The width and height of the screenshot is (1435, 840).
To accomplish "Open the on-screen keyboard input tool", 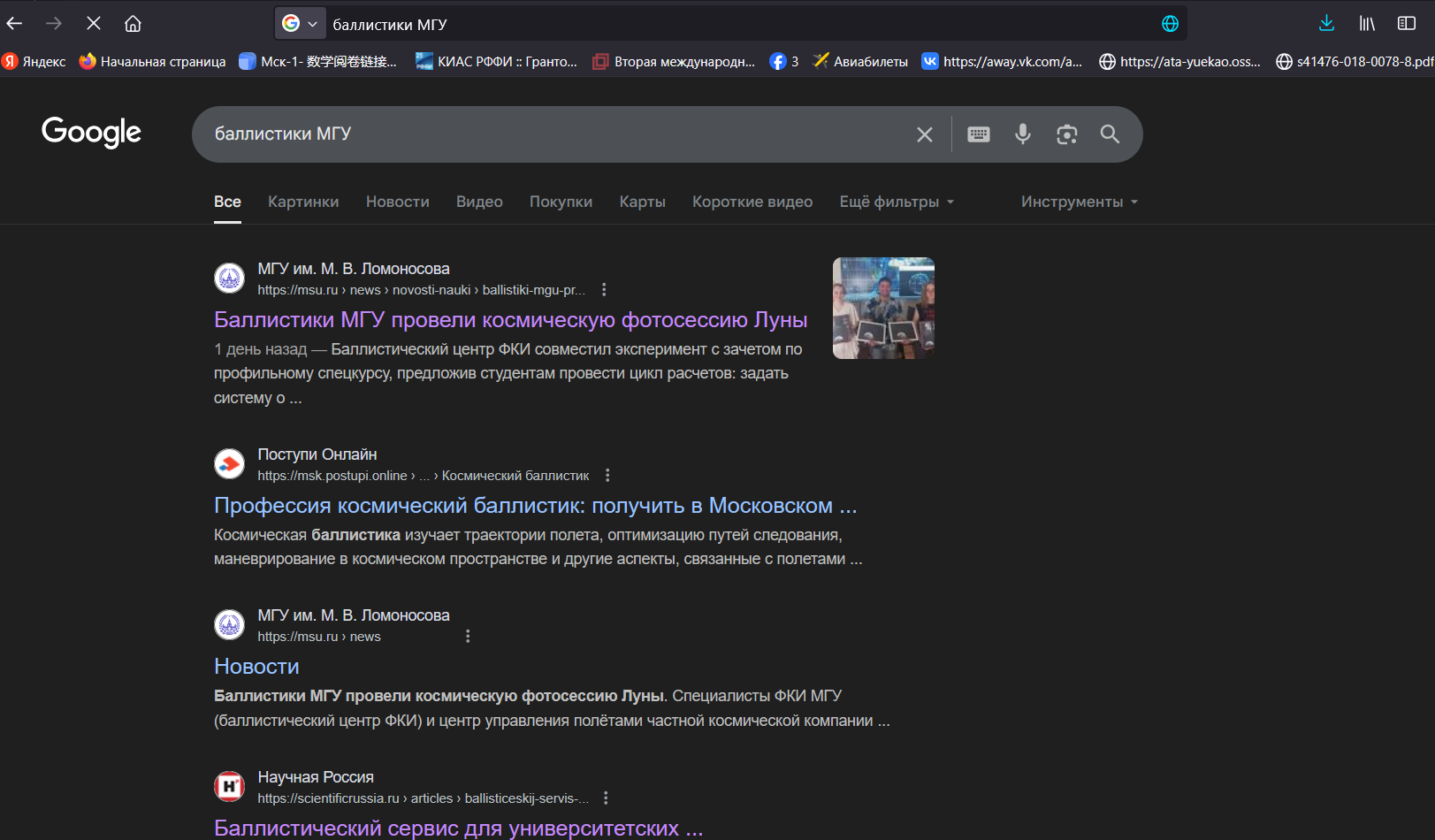I will 979,134.
